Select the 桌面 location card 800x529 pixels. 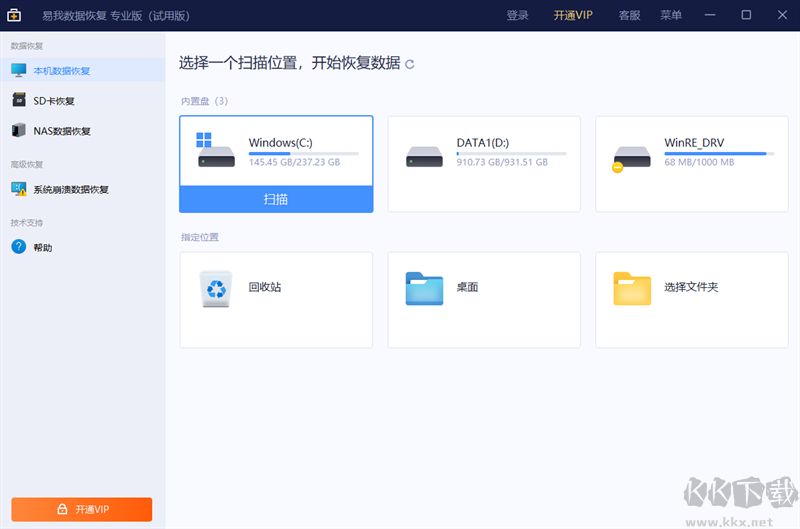click(484, 300)
